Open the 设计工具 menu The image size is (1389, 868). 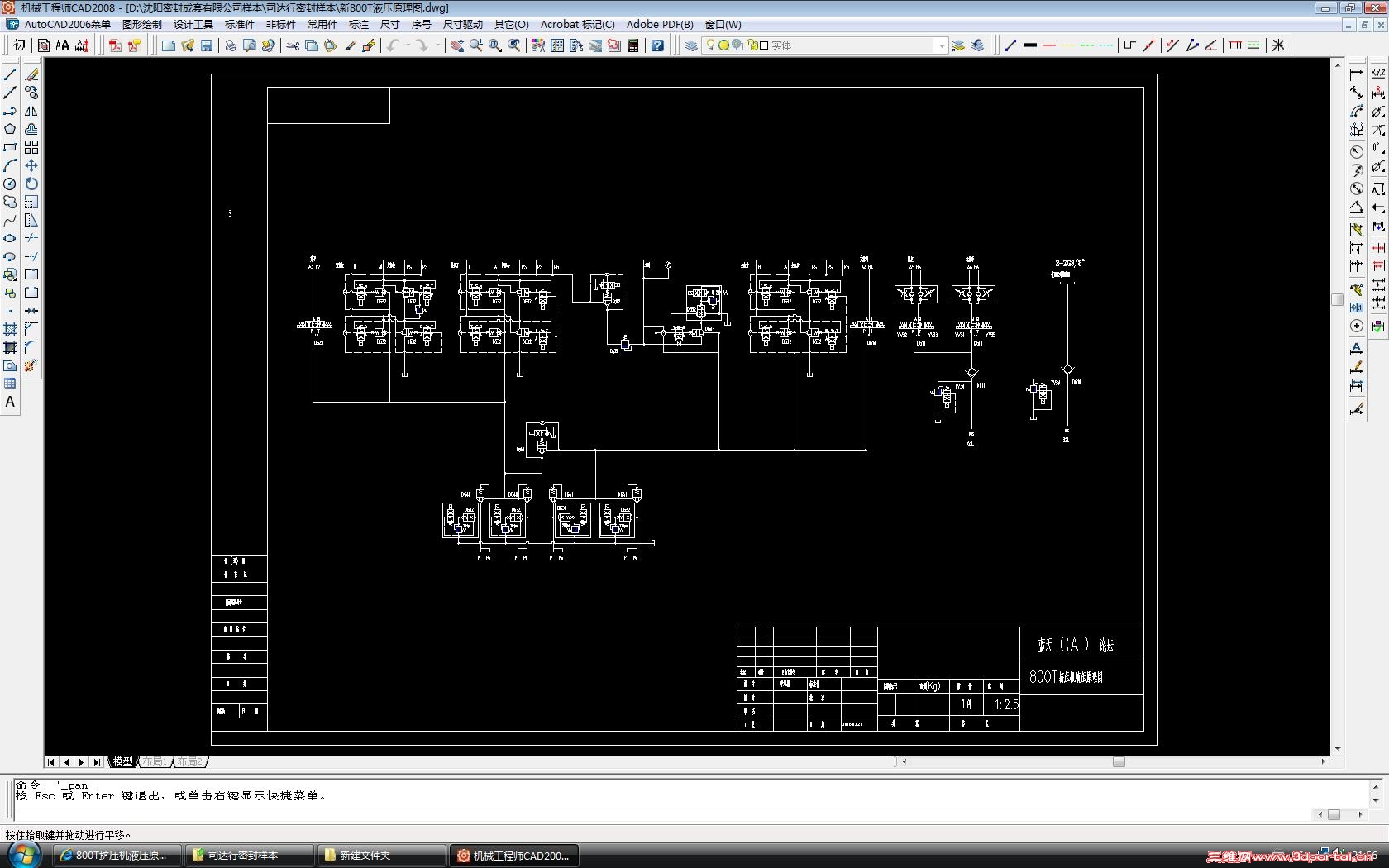(x=193, y=24)
